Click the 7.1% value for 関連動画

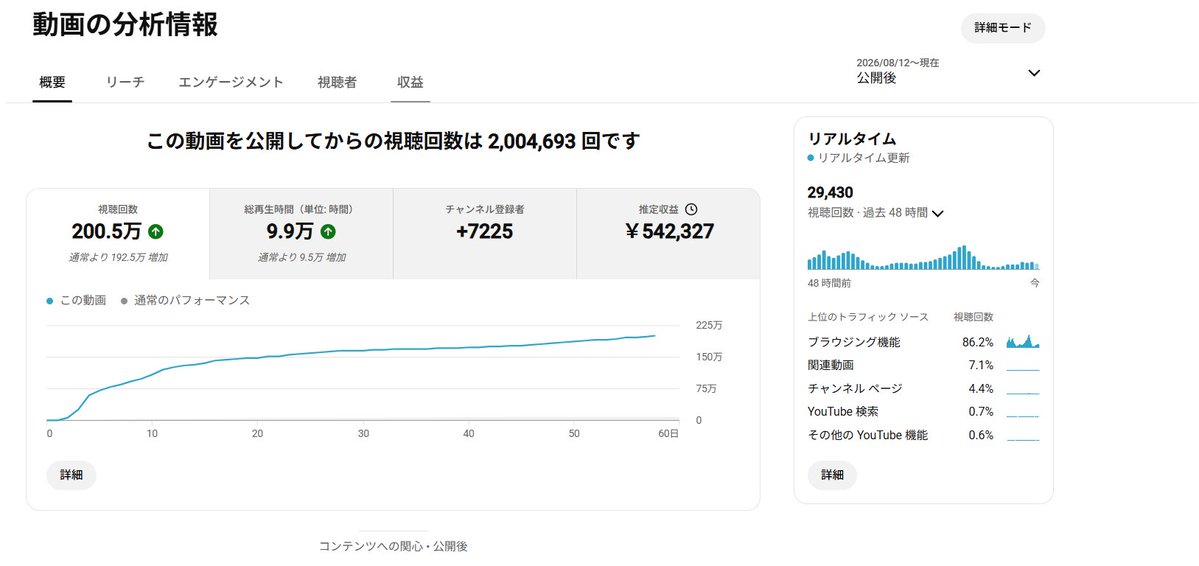pyautogui.click(x=981, y=365)
